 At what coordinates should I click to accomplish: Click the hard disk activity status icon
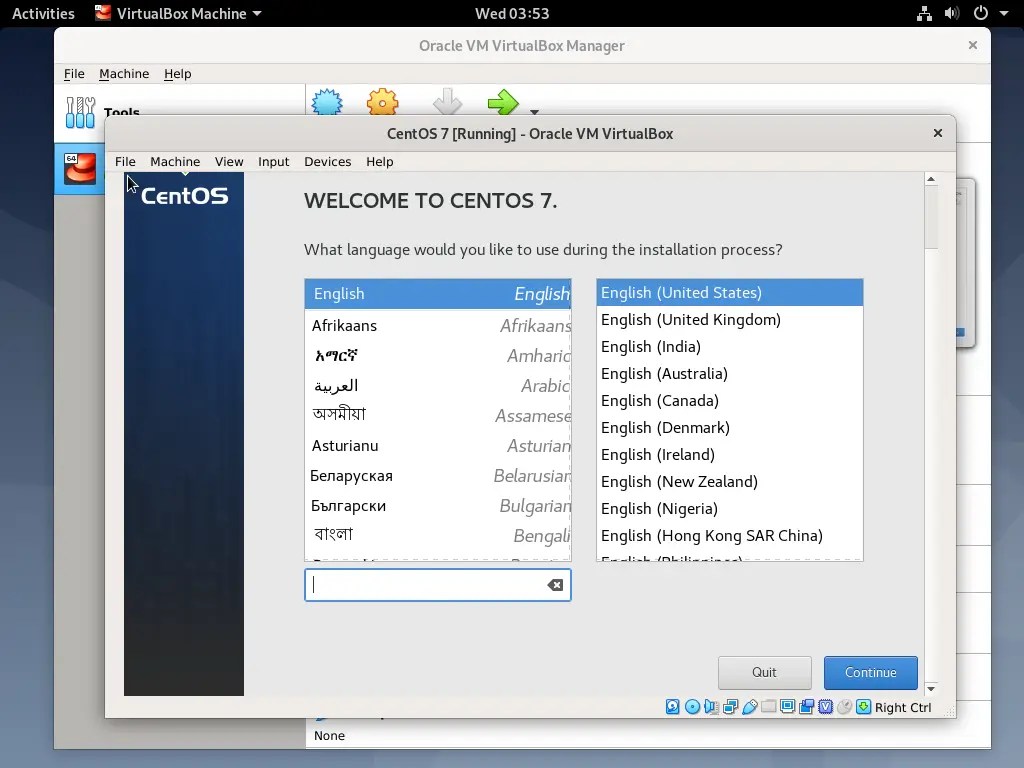[x=672, y=707]
